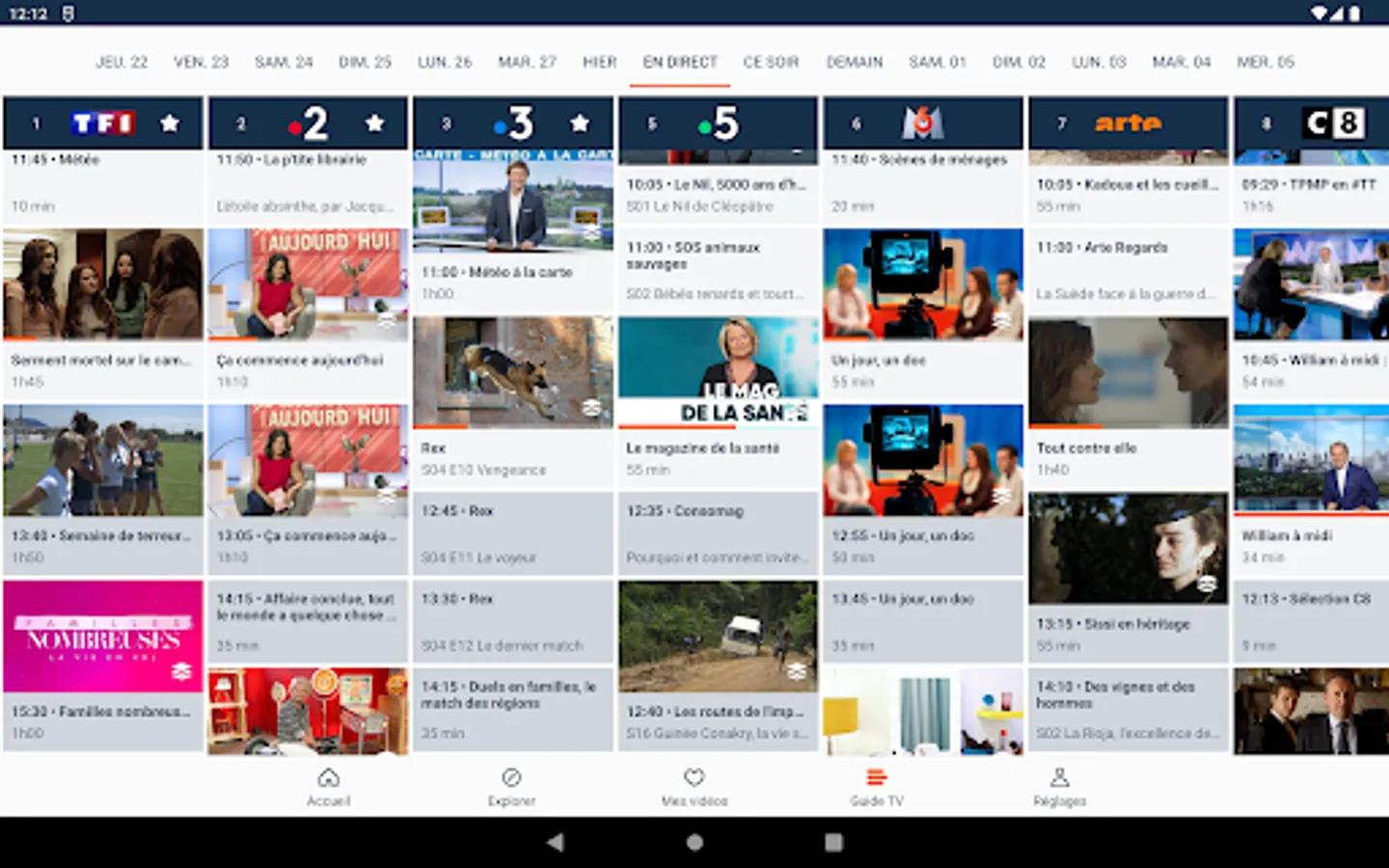Select the DIM. 02 date tab
This screenshot has width=1389, height=868.
tap(1020, 62)
